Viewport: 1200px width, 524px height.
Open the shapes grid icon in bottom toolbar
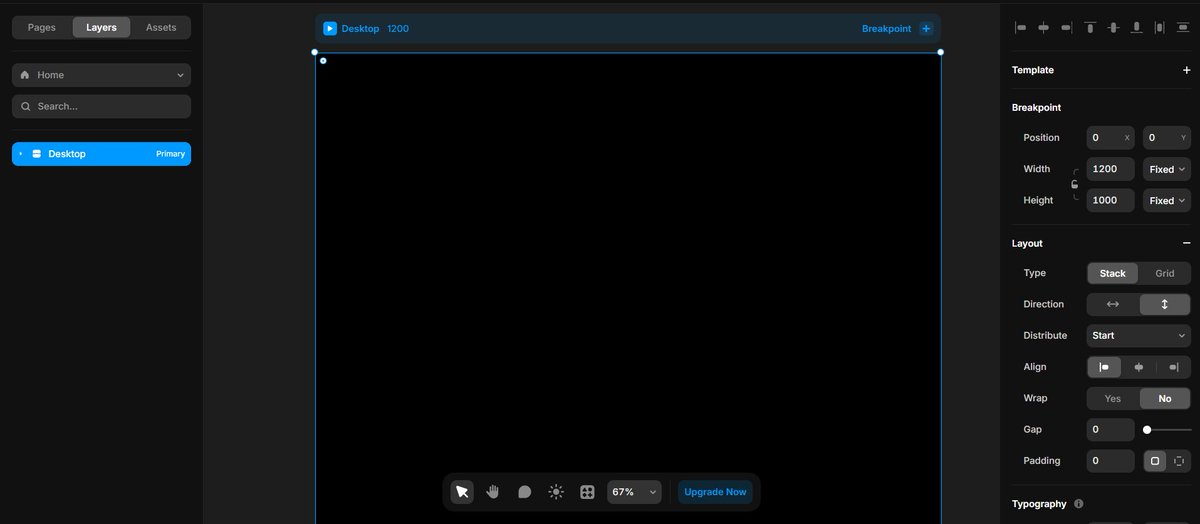coord(588,492)
